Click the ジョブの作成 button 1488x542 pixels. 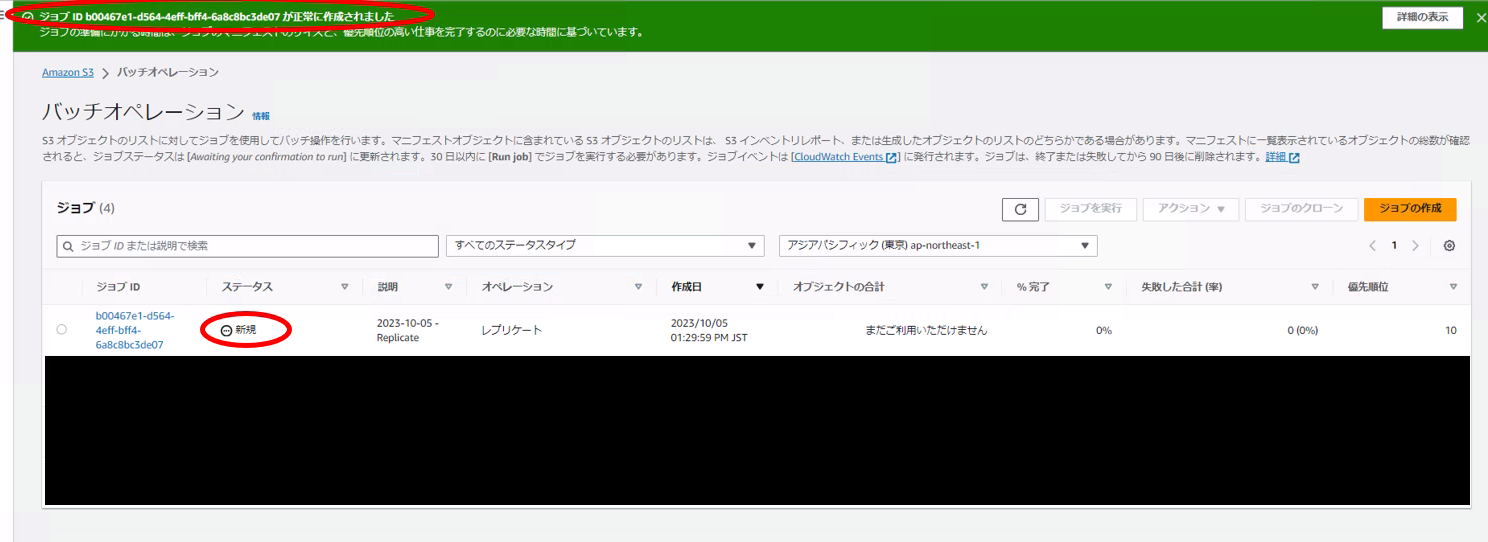click(1409, 209)
